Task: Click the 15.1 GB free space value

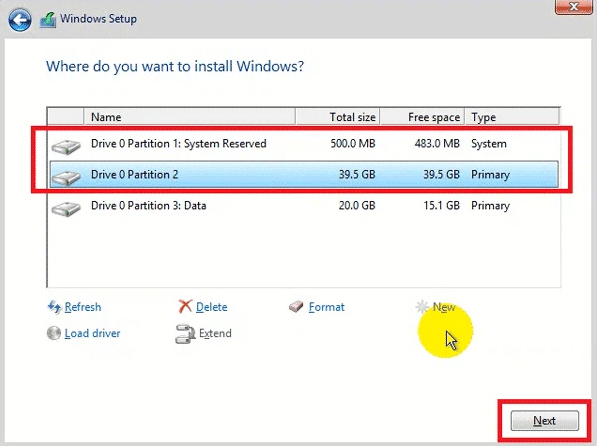Action: pos(441,206)
